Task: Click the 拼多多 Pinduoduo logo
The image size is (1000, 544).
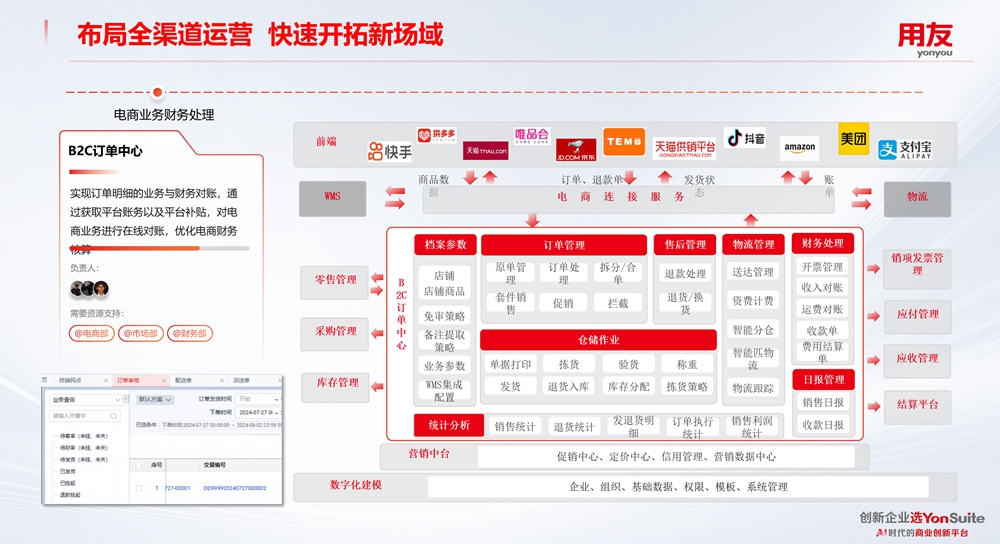Action: pos(436,135)
